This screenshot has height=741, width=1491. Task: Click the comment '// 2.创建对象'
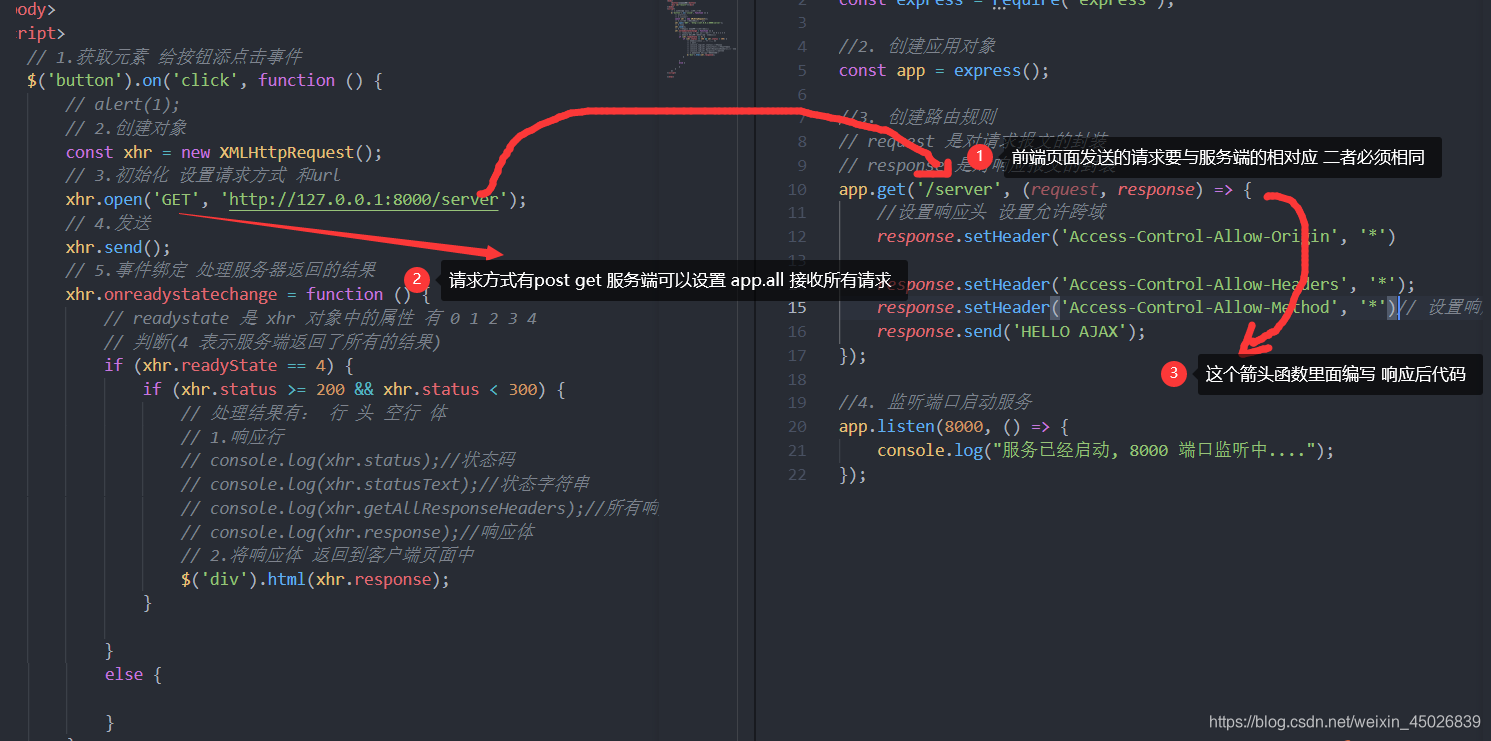pyautogui.click(x=126, y=129)
